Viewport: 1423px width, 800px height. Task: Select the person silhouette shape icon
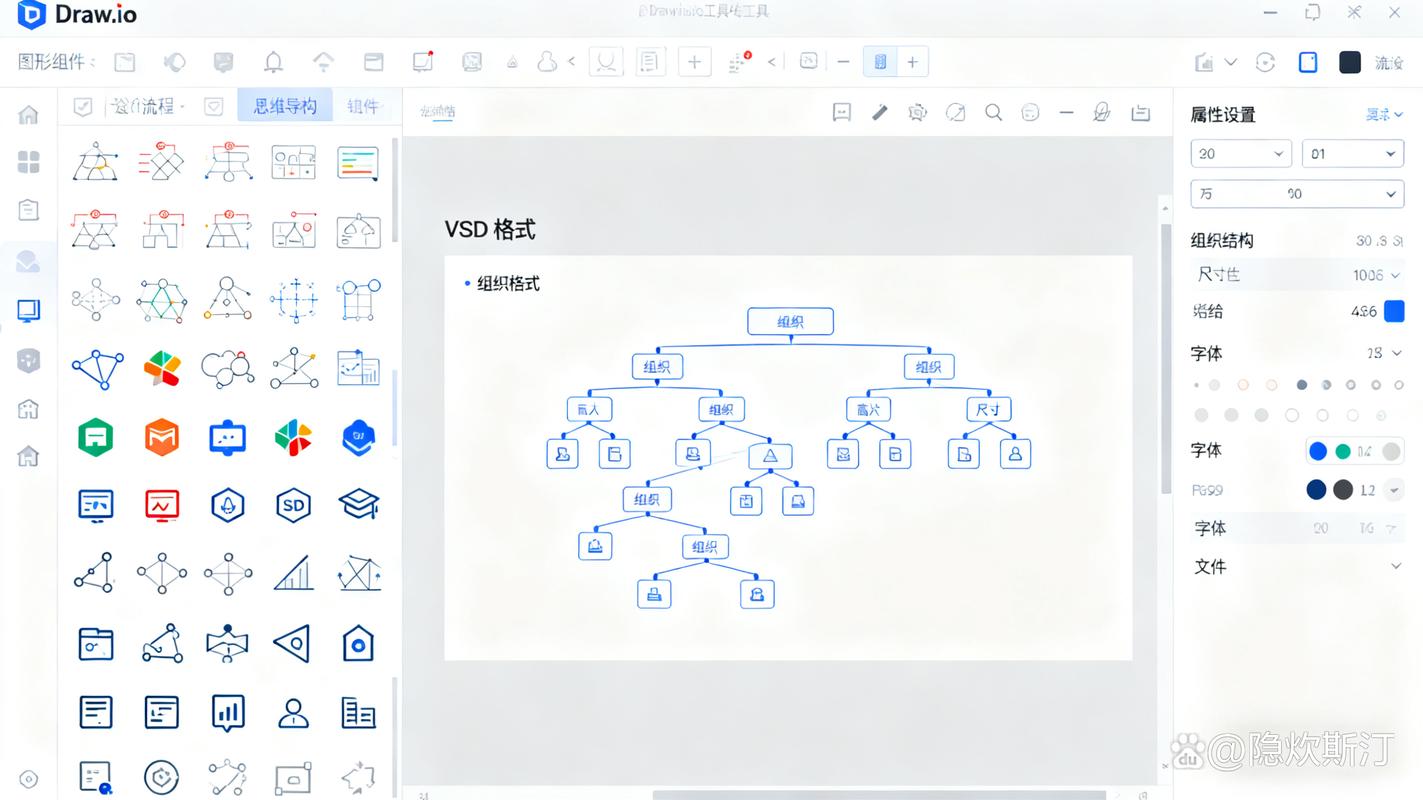click(x=293, y=713)
